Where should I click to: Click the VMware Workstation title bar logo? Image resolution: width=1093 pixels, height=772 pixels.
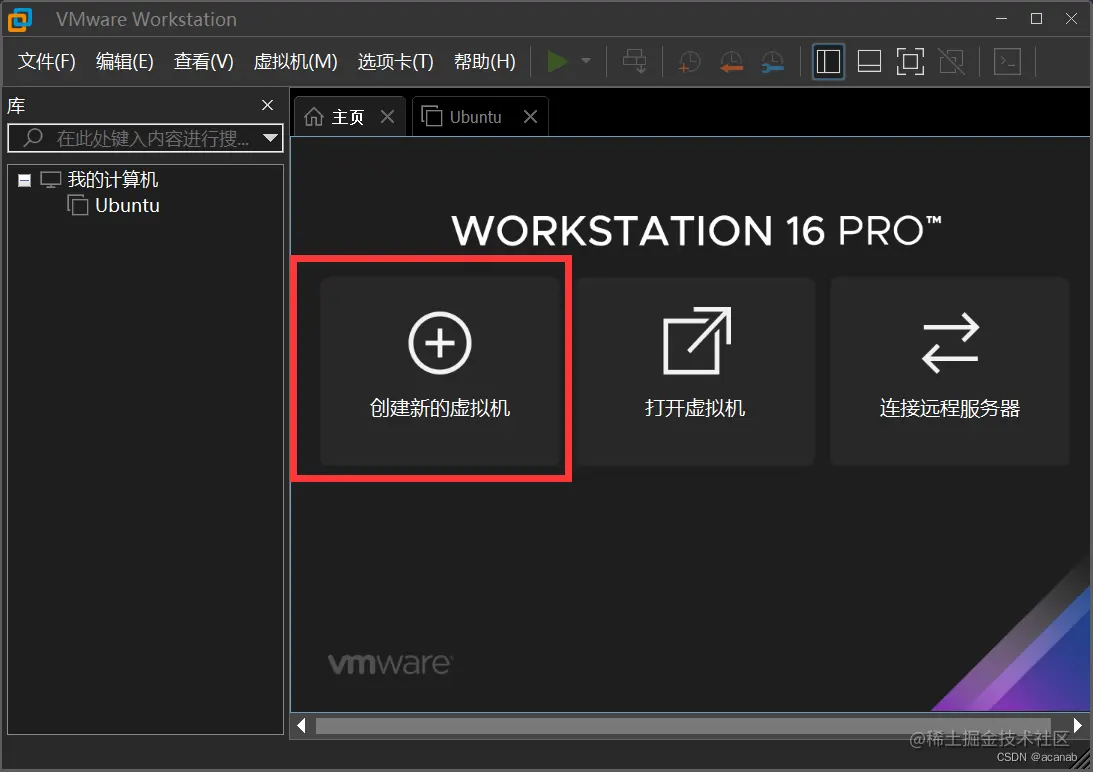[20, 20]
